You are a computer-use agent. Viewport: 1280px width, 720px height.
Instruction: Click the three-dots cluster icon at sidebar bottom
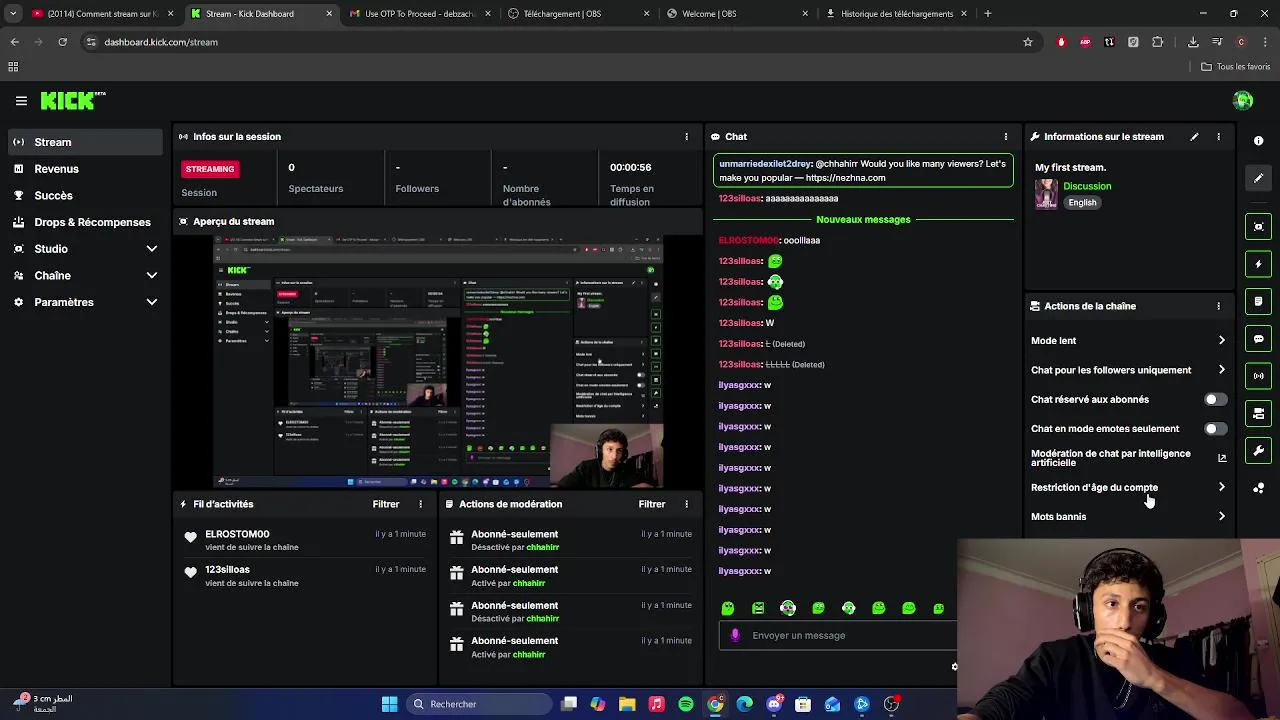point(1258,488)
